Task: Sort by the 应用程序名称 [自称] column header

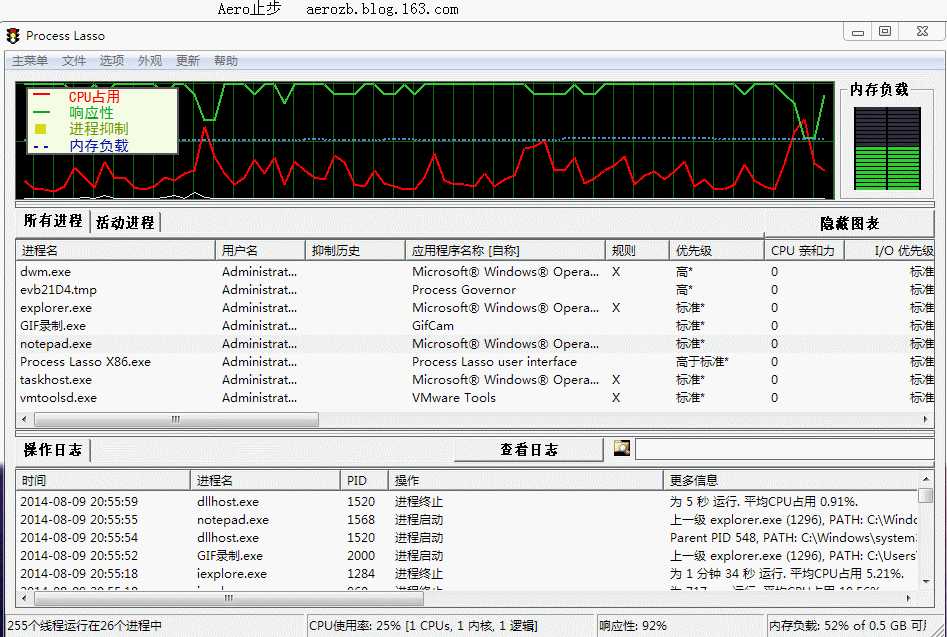Action: (x=506, y=251)
